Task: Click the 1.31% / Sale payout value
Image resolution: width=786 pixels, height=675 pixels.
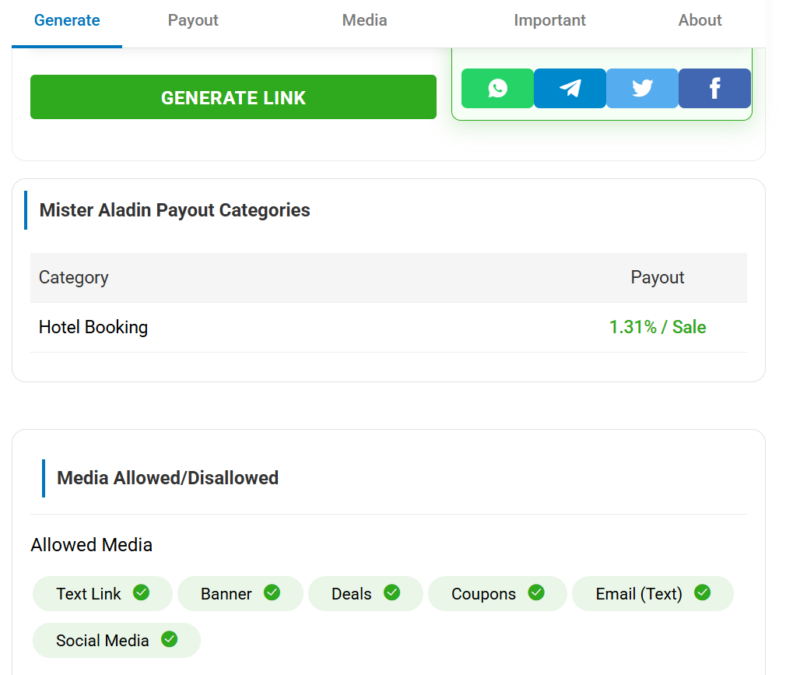Action: (657, 327)
